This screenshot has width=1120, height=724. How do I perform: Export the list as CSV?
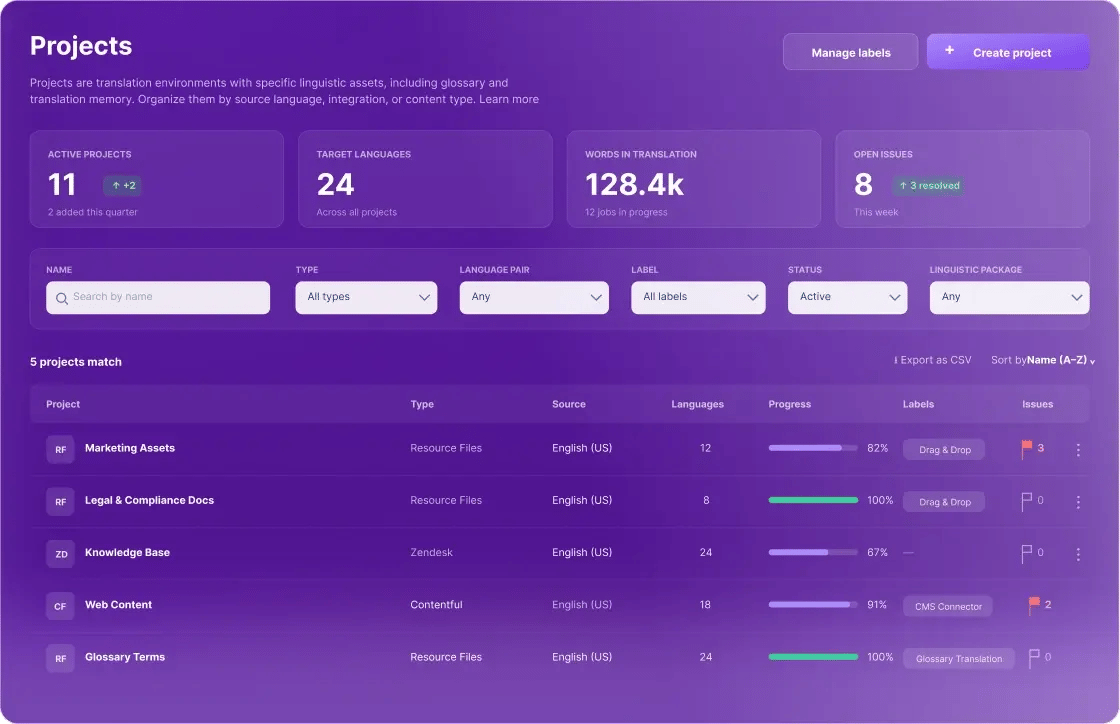[933, 360]
